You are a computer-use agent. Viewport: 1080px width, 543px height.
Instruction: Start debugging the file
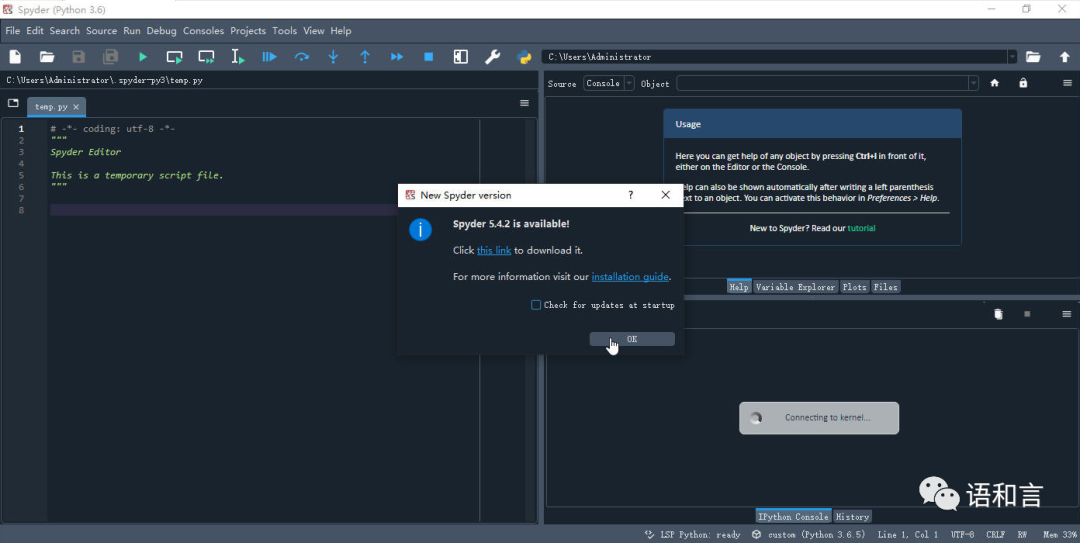pos(269,57)
